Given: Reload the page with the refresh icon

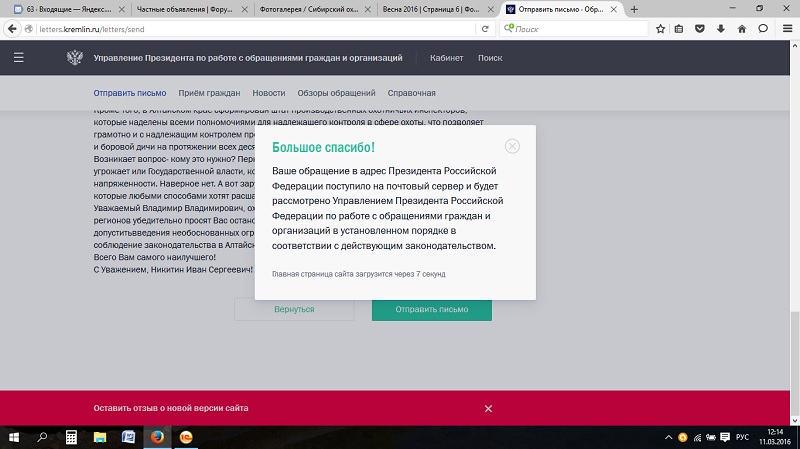Looking at the screenshot, I should [485, 28].
